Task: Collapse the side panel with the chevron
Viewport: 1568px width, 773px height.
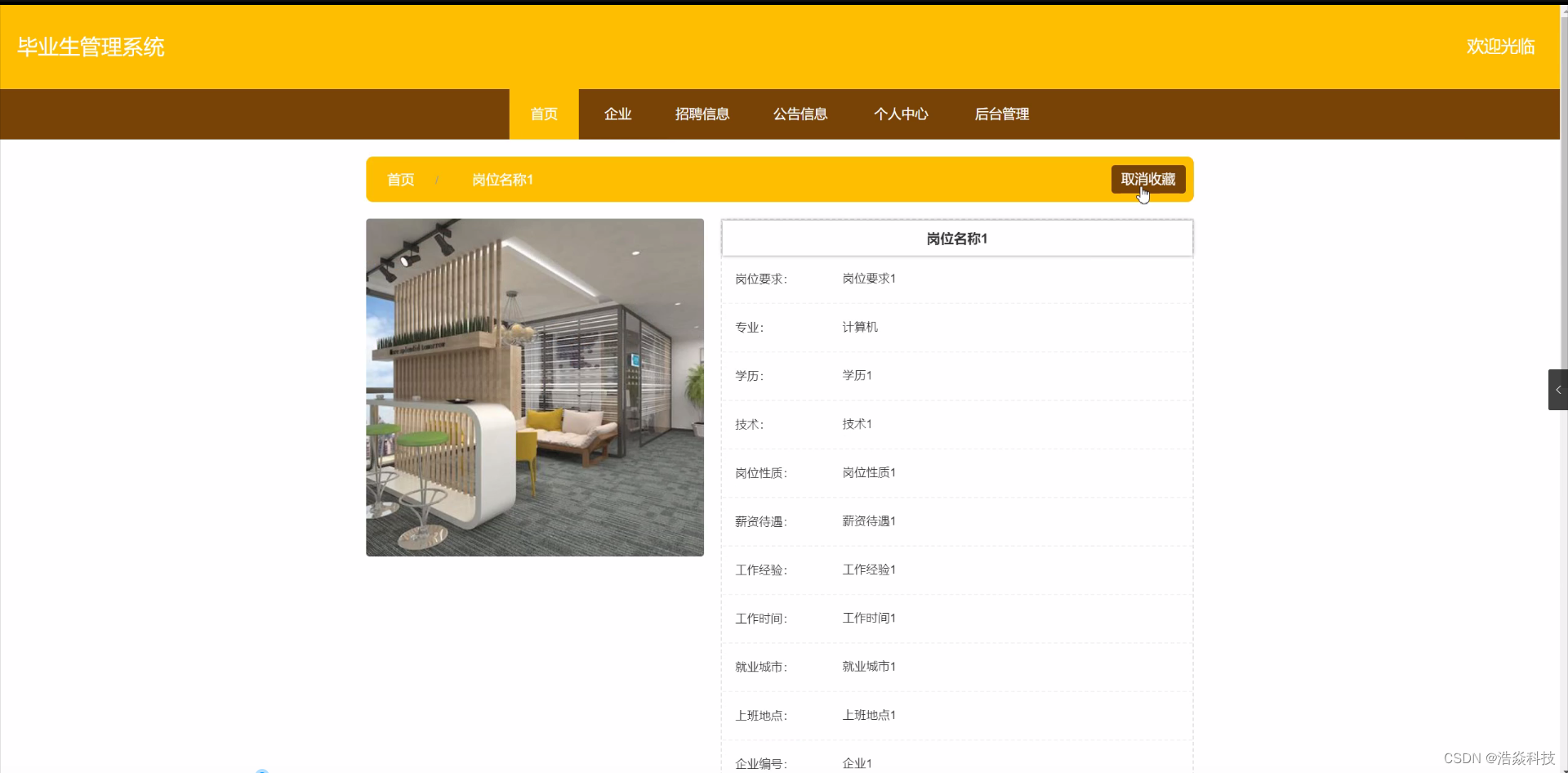Action: coord(1557,390)
